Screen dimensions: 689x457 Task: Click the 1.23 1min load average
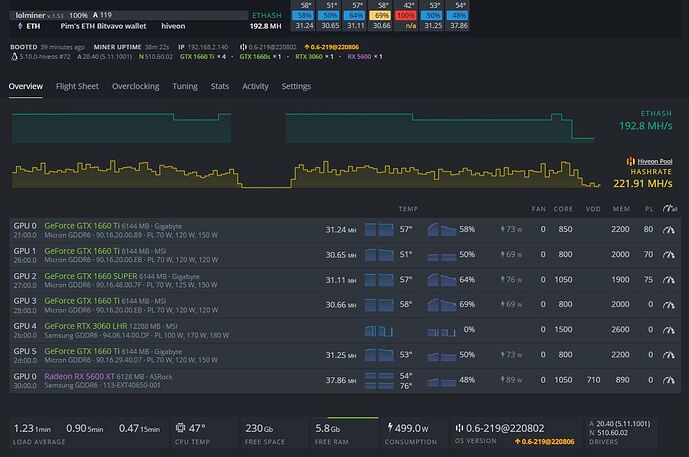[32, 428]
